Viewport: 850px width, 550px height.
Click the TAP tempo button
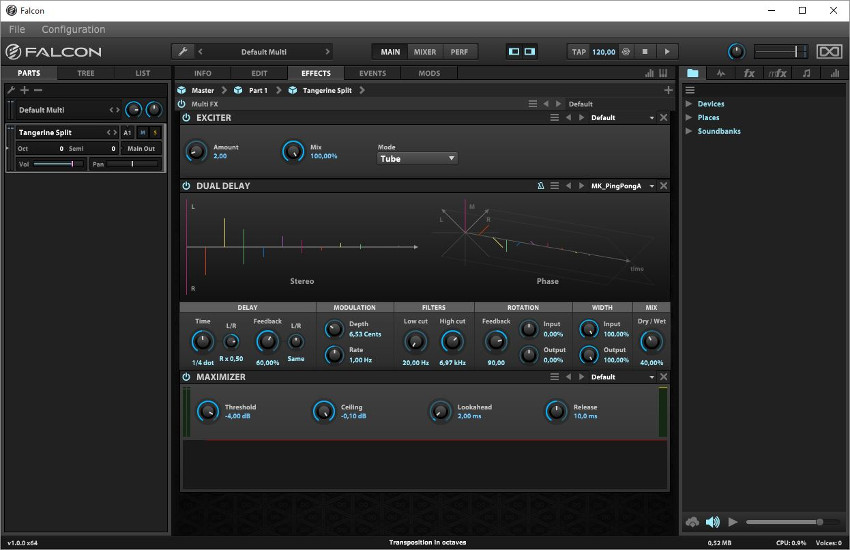click(x=578, y=52)
